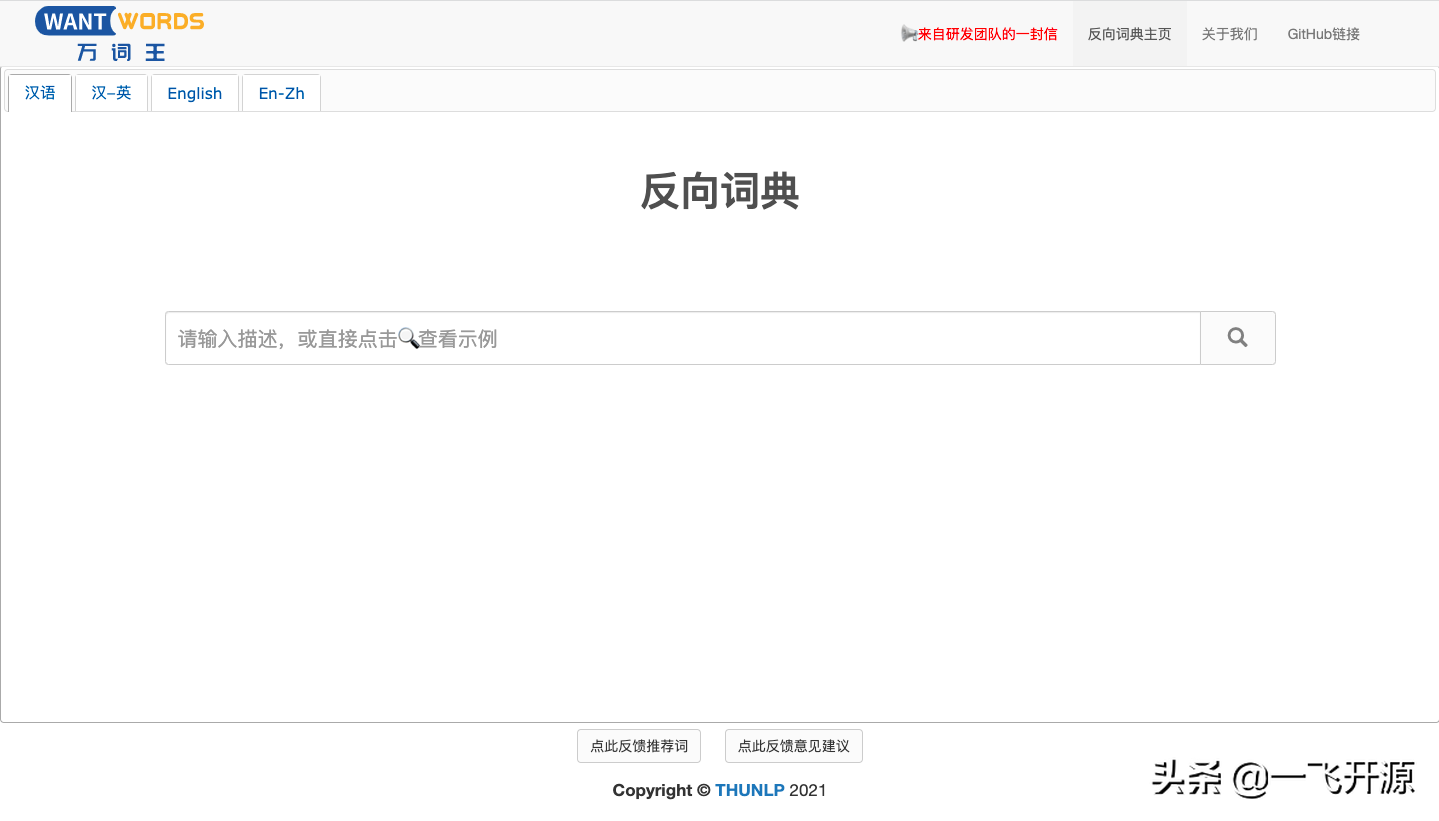This screenshot has width=1439, height=821.
Task: Click the search magnifier icon
Action: point(1237,338)
